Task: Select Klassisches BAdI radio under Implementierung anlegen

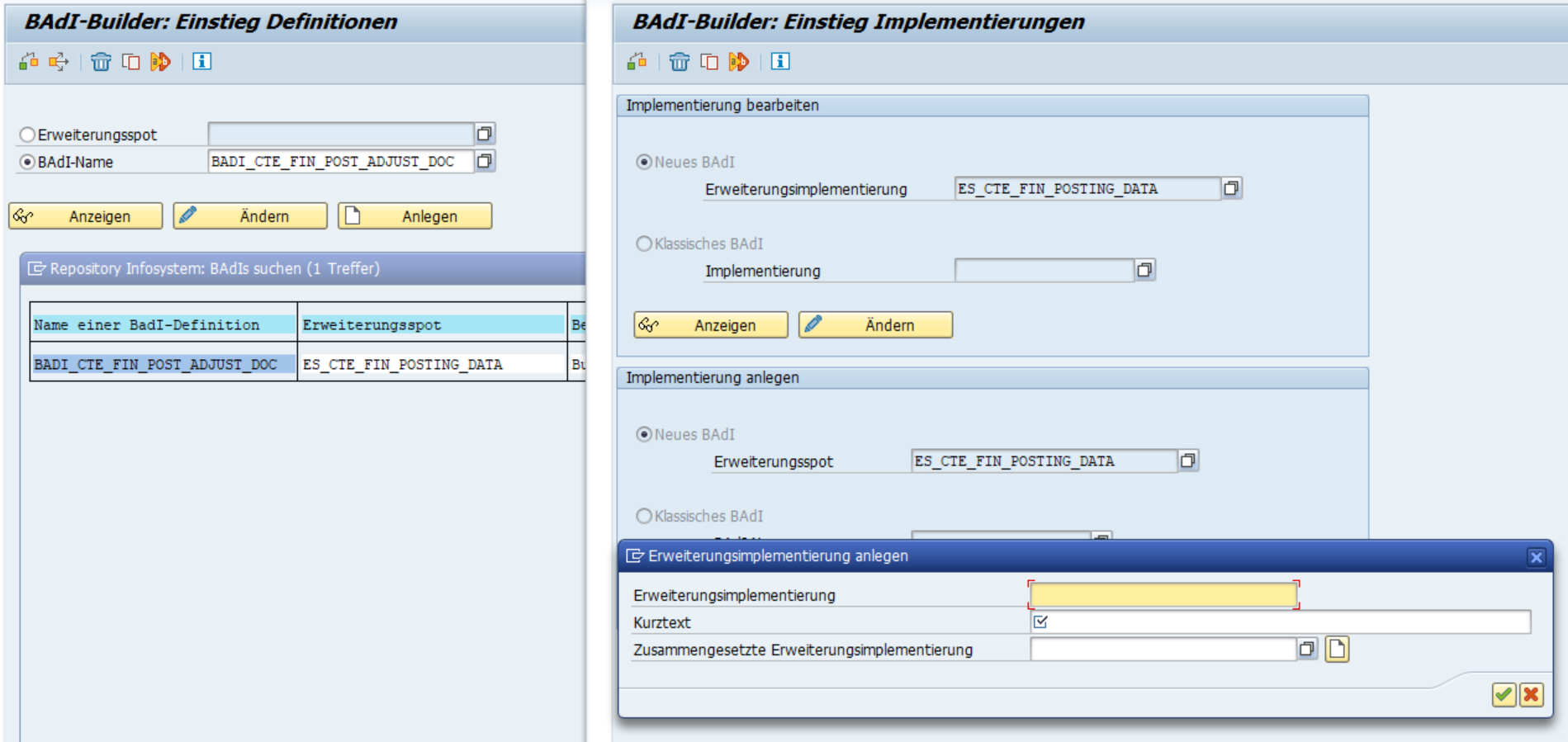Action: (x=644, y=516)
